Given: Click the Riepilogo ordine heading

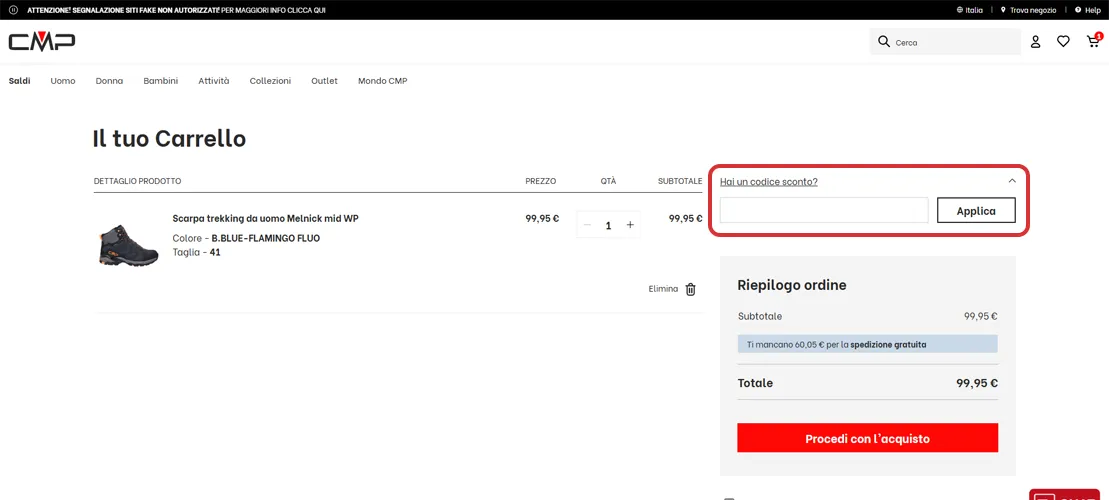Looking at the screenshot, I should coord(792,286).
